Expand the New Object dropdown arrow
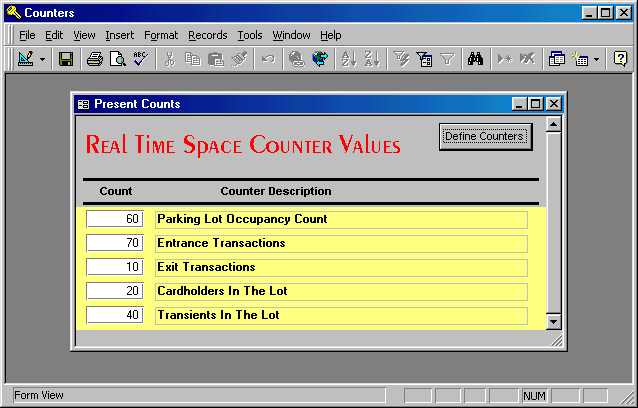The width and height of the screenshot is (638, 408). tap(597, 59)
